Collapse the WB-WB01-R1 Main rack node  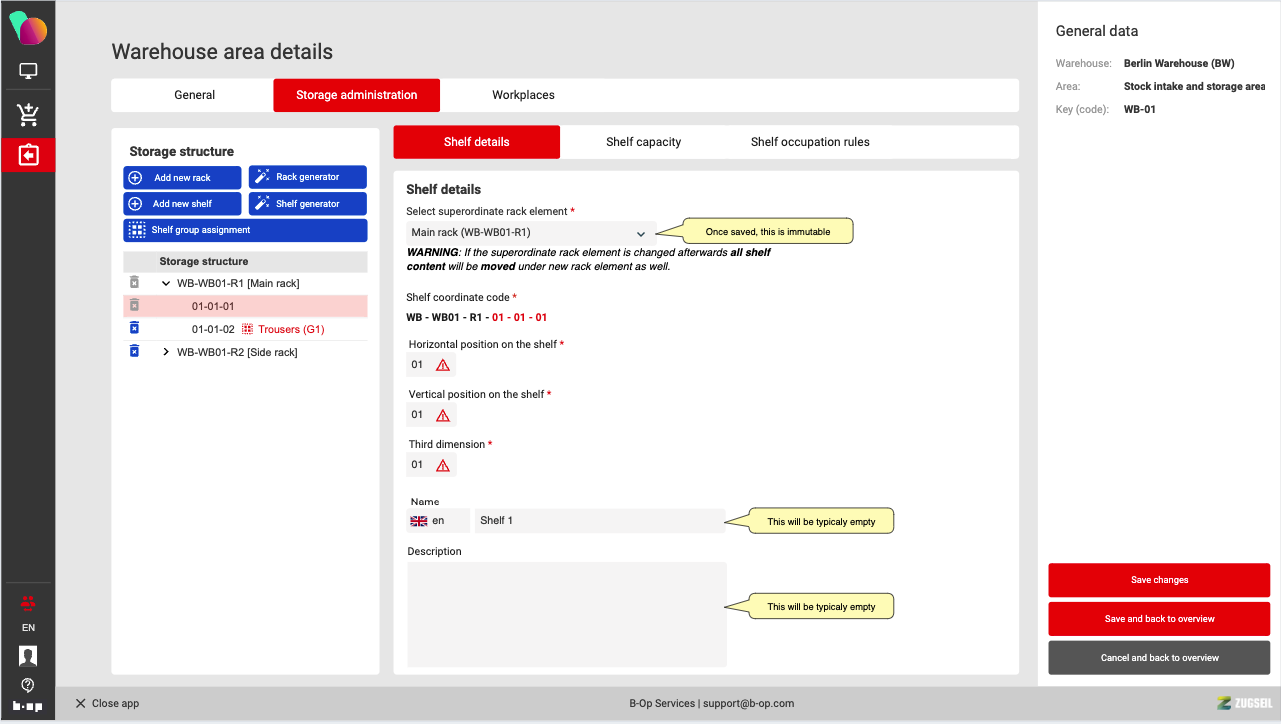pyautogui.click(x=166, y=284)
